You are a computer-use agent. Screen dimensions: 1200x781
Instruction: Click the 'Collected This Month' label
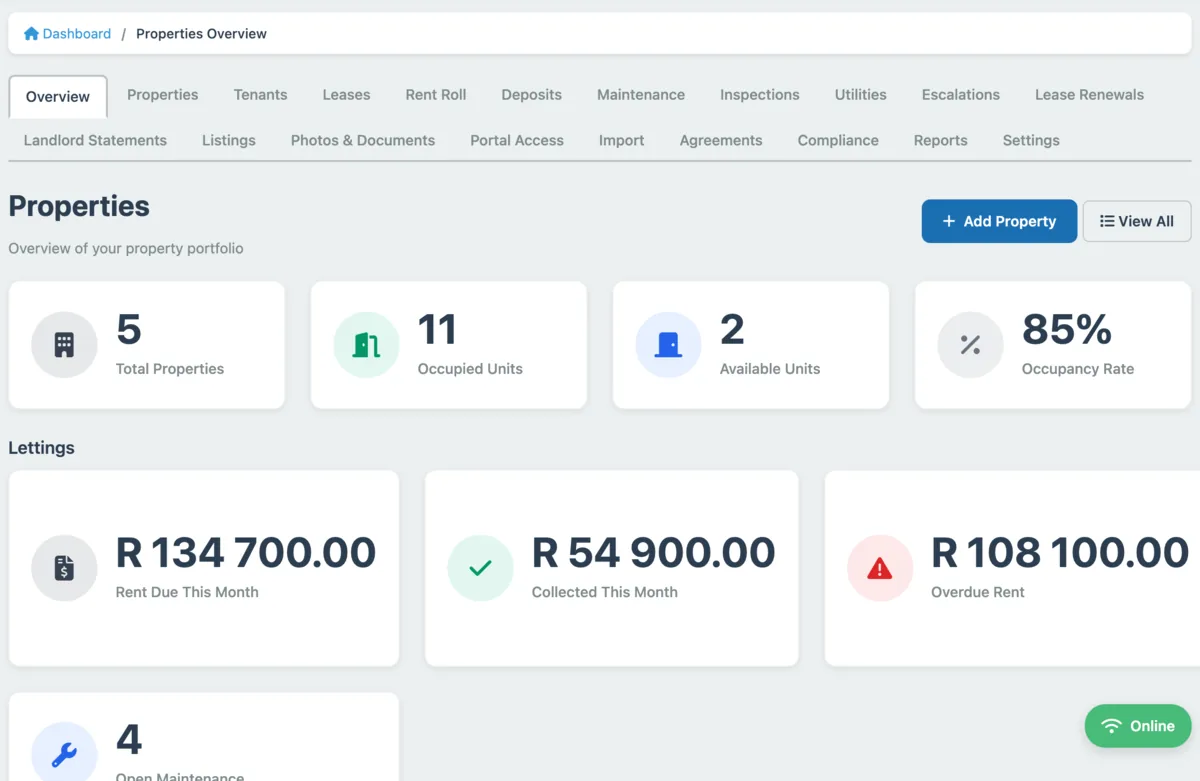coord(605,592)
